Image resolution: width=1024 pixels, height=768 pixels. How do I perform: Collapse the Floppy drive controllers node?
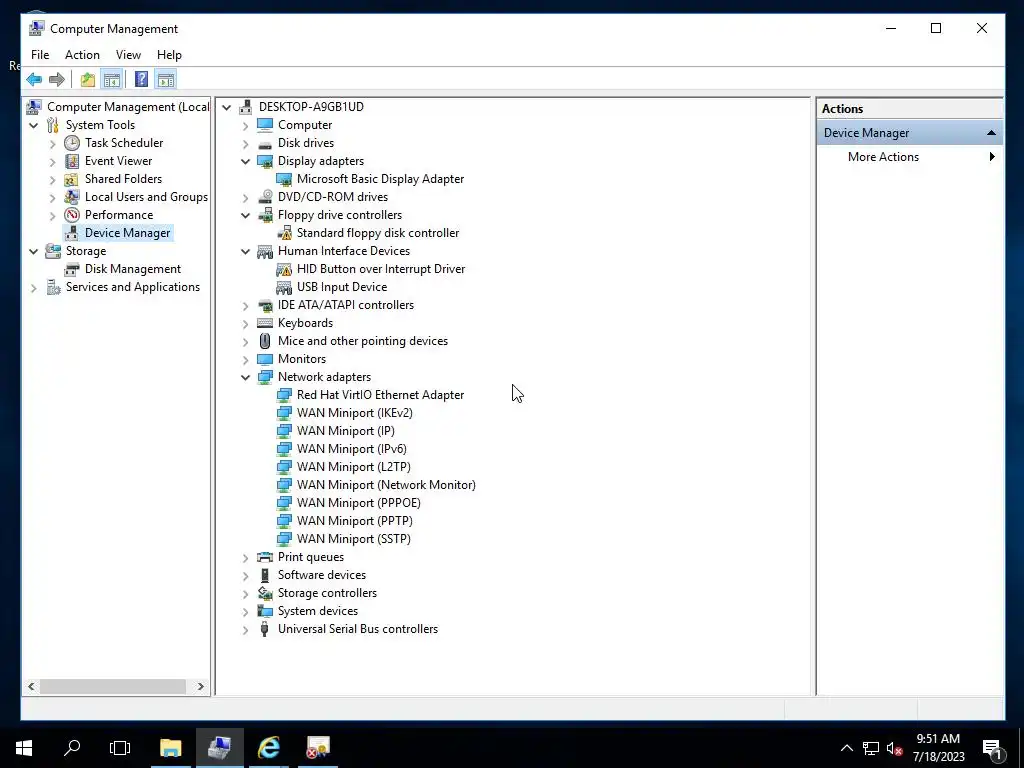(x=246, y=216)
